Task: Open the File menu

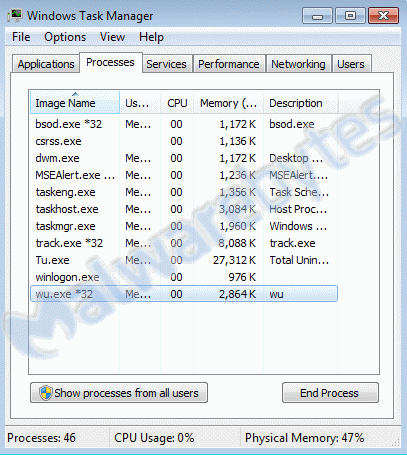Action: [x=21, y=37]
